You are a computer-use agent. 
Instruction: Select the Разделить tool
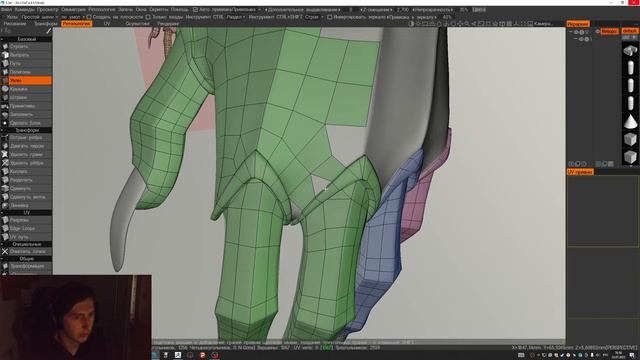26,180
